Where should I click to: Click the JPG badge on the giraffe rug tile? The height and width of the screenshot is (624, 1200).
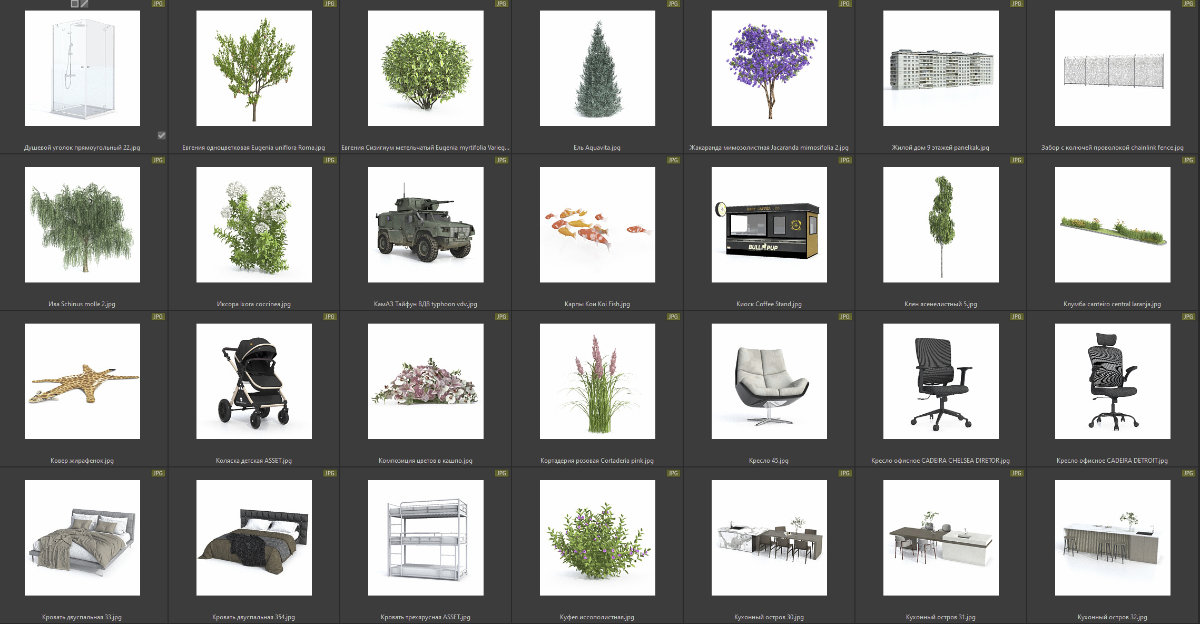[x=157, y=317]
